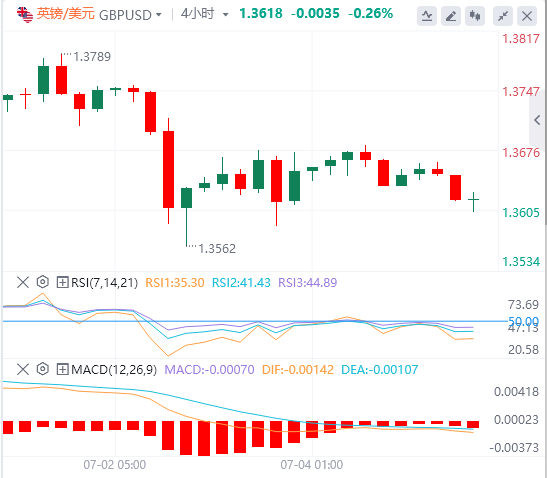Click the 0.00418 MACD axis label
Viewport: 547px width, 478px height.
click(x=516, y=392)
